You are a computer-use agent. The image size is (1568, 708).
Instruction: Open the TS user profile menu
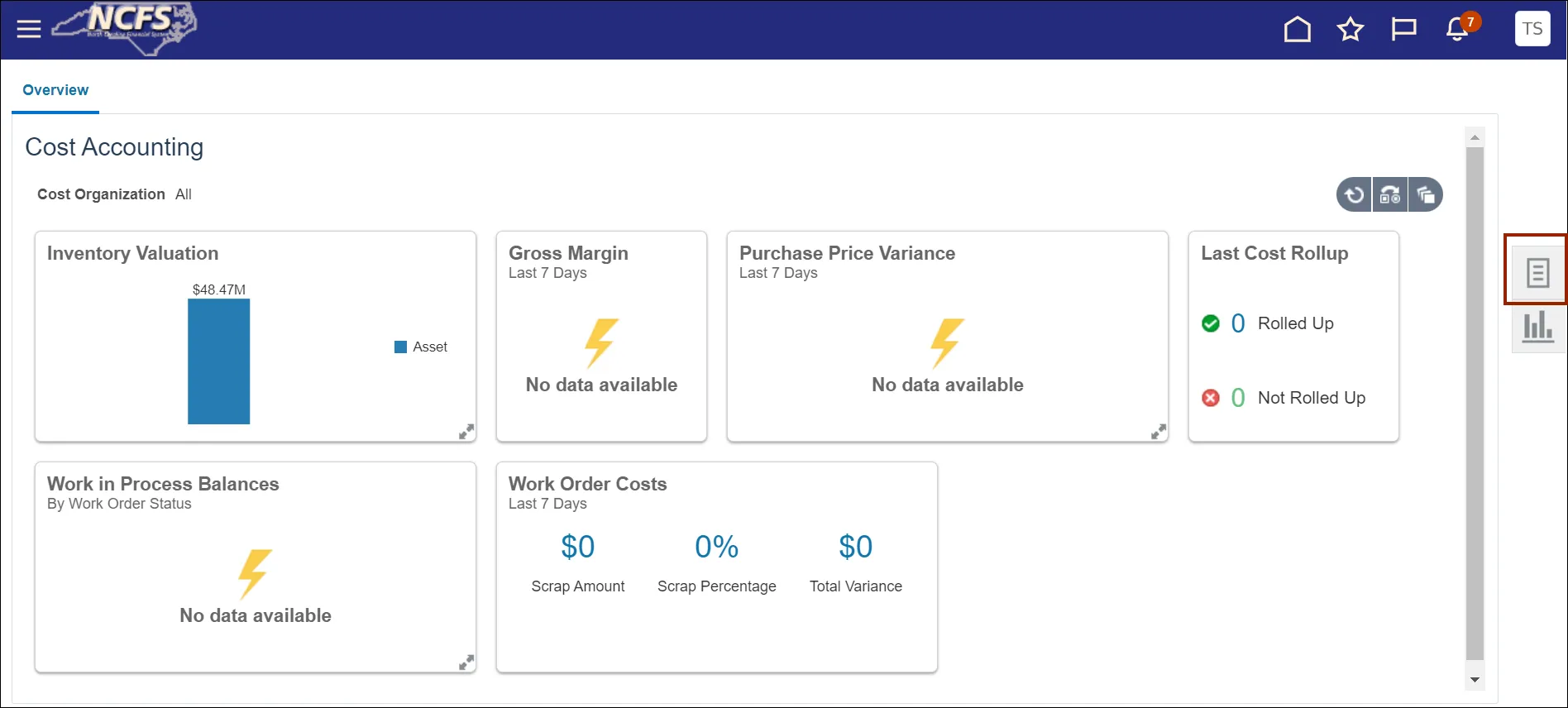pos(1532,29)
